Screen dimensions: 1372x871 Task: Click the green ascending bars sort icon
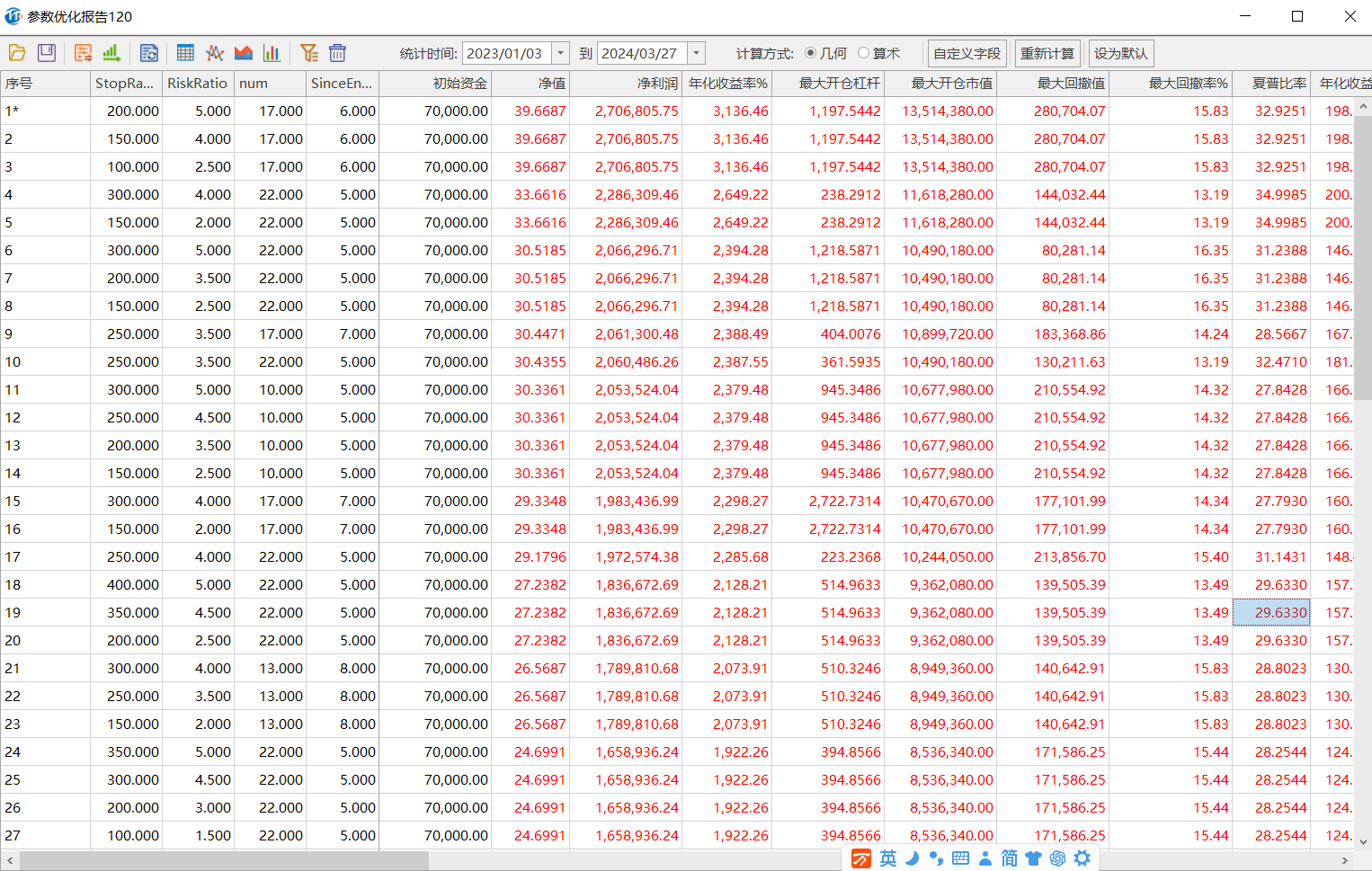click(x=111, y=53)
